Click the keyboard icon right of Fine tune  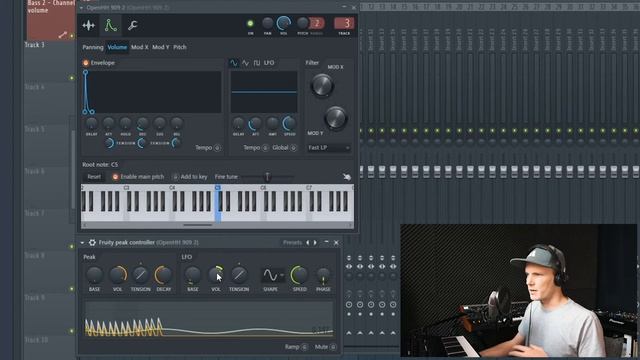pyautogui.click(x=347, y=177)
